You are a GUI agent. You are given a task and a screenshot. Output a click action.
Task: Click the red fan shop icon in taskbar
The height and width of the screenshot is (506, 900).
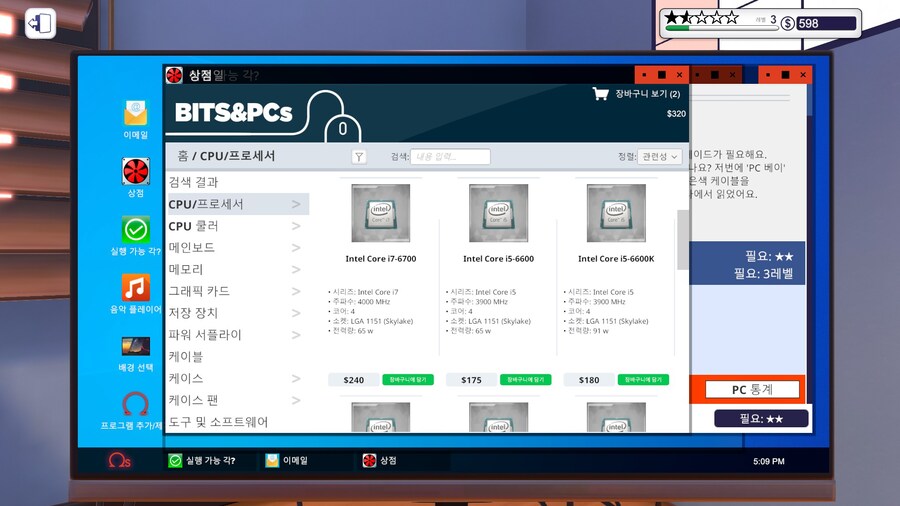pyautogui.click(x=369, y=461)
